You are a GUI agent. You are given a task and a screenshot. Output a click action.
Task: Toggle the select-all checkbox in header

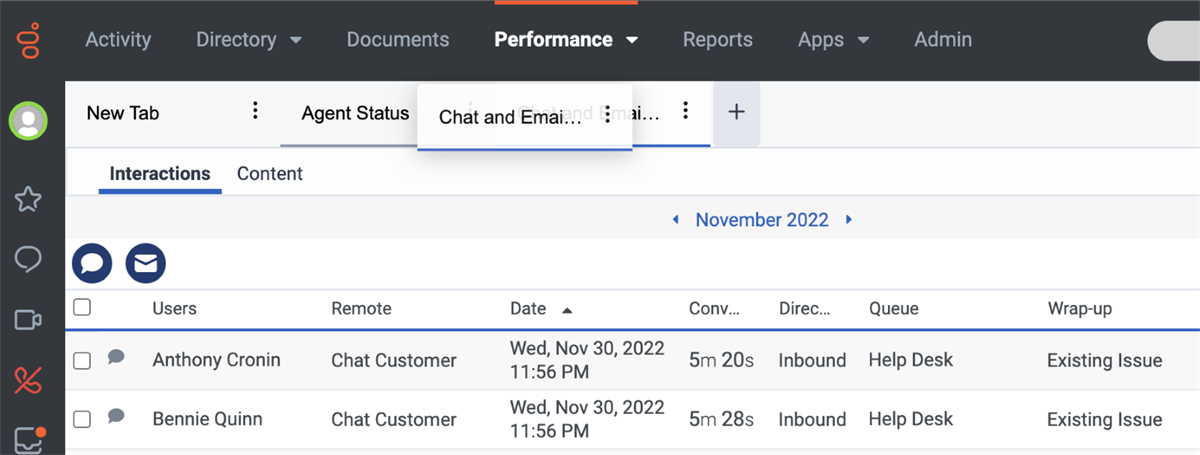pyautogui.click(x=82, y=307)
